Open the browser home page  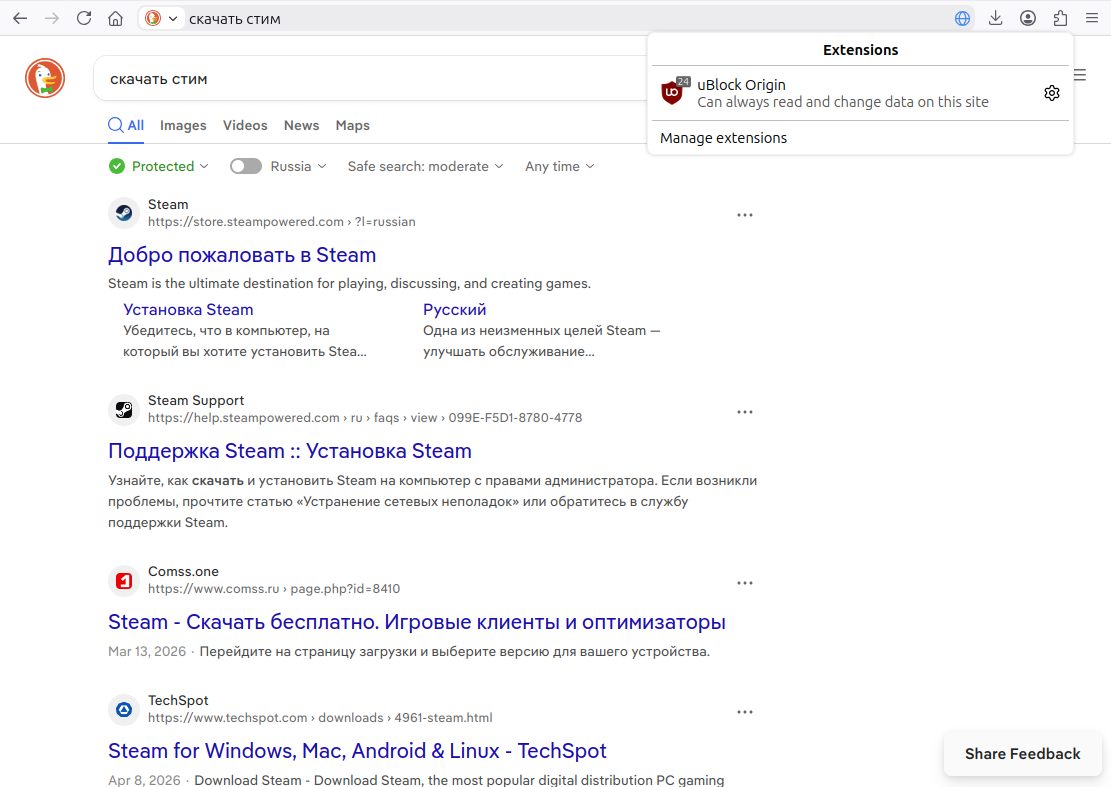click(115, 18)
